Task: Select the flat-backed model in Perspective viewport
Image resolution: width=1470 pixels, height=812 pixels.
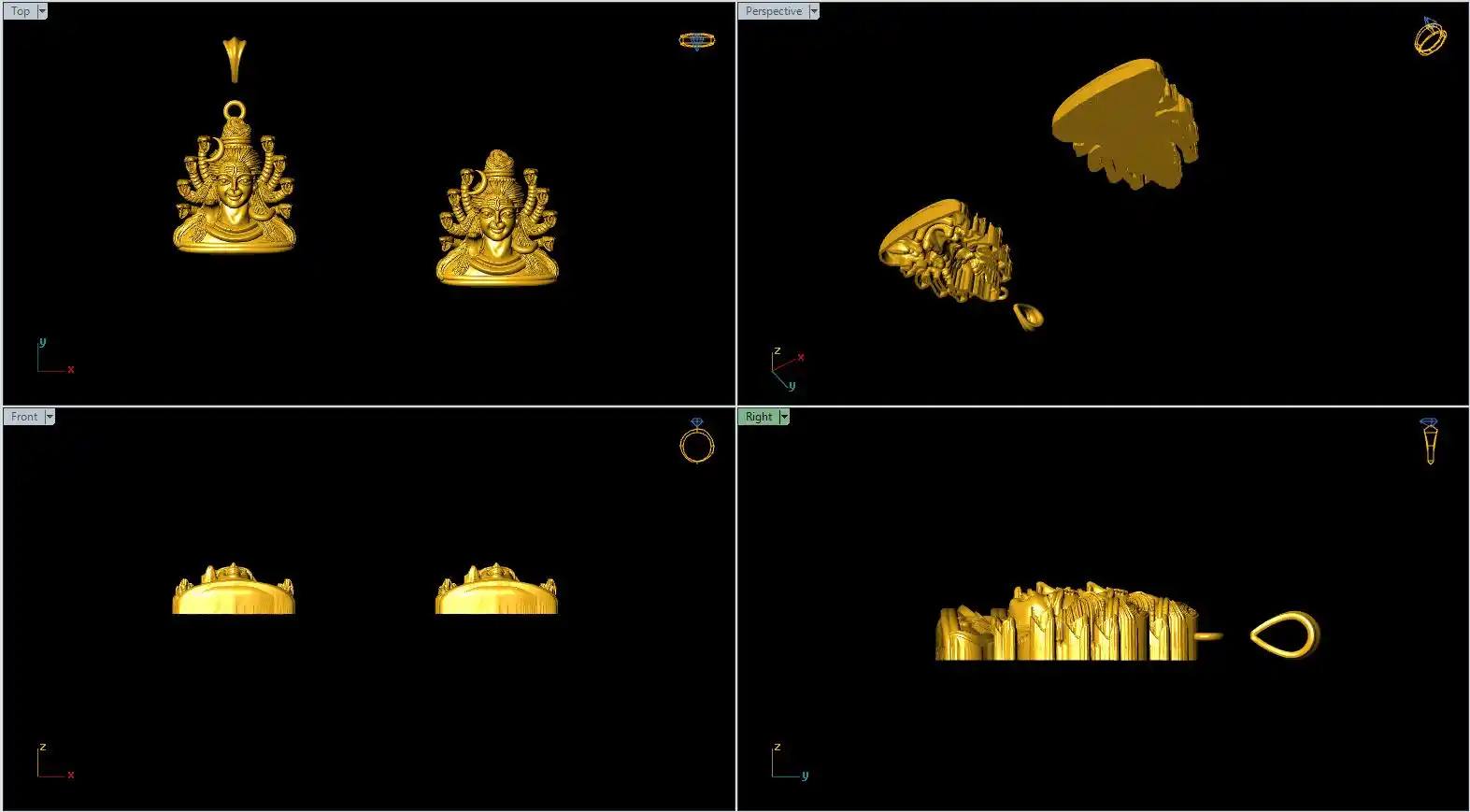Action: point(1126,121)
